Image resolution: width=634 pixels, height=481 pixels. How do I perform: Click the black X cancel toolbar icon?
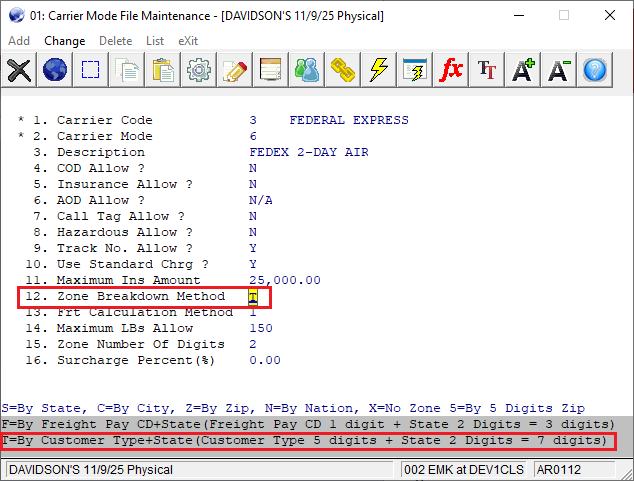[19, 70]
